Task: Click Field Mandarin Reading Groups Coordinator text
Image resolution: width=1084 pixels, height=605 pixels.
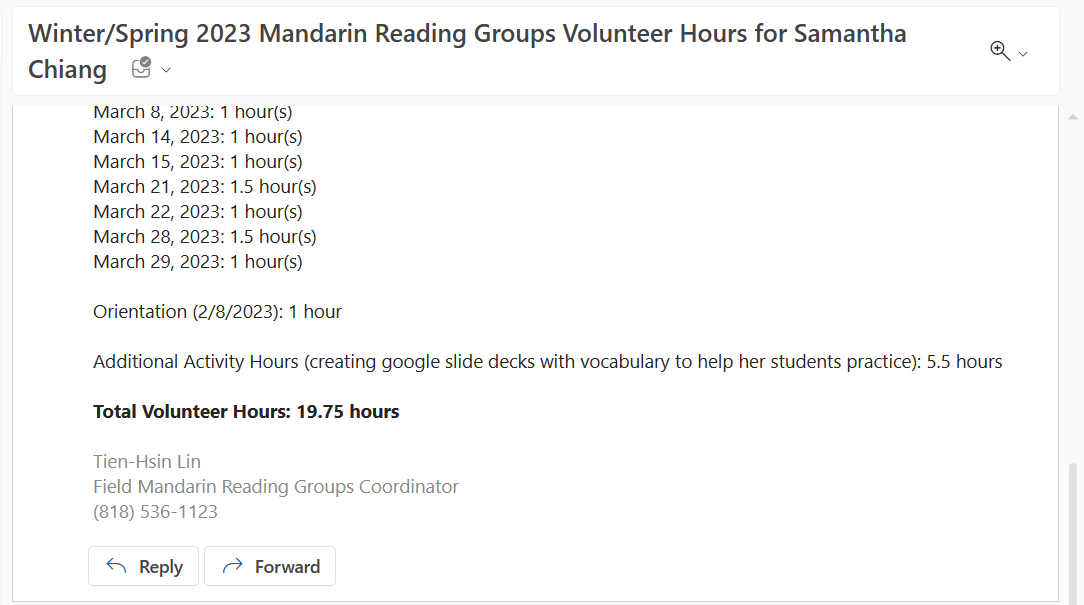Action: coord(276,486)
